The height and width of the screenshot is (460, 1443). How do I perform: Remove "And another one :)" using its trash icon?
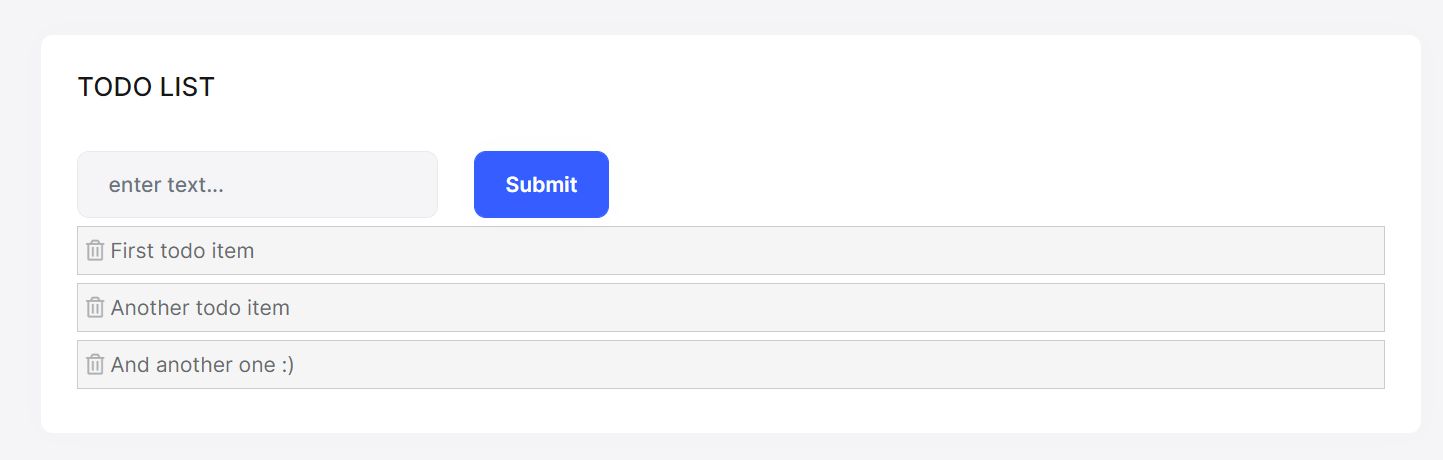[x=95, y=365]
